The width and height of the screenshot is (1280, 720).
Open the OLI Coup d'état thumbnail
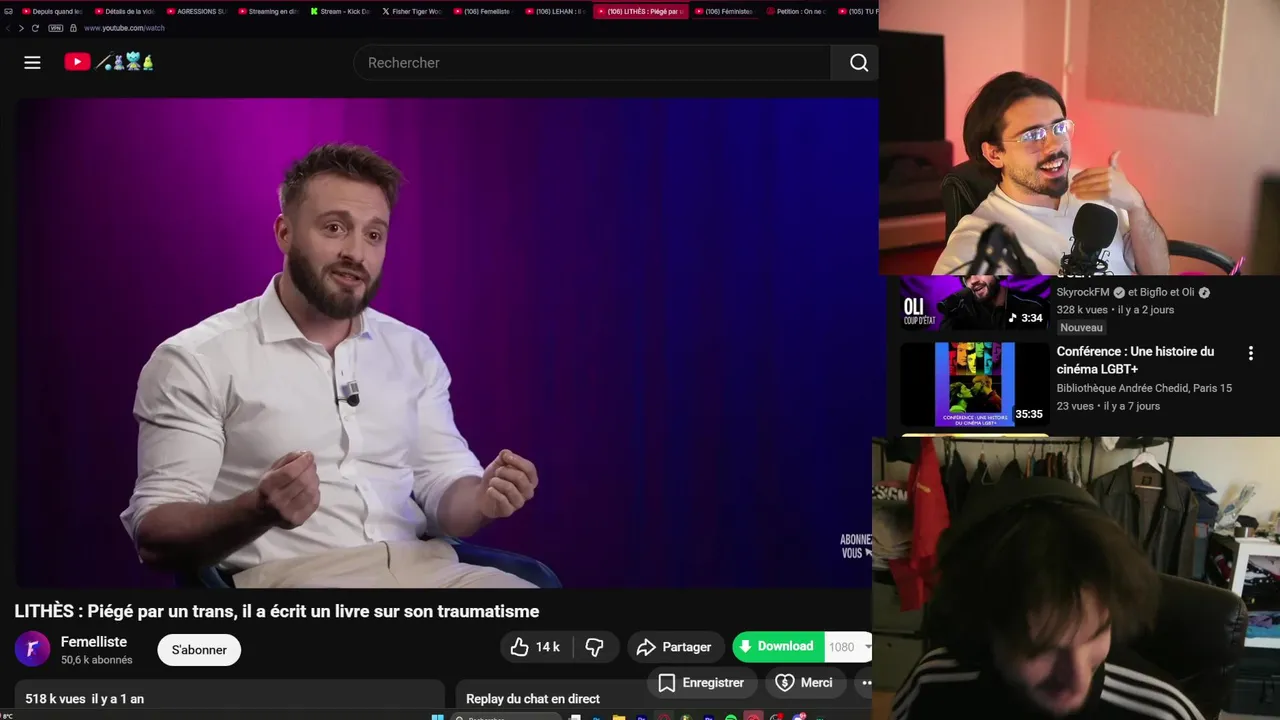(x=974, y=302)
